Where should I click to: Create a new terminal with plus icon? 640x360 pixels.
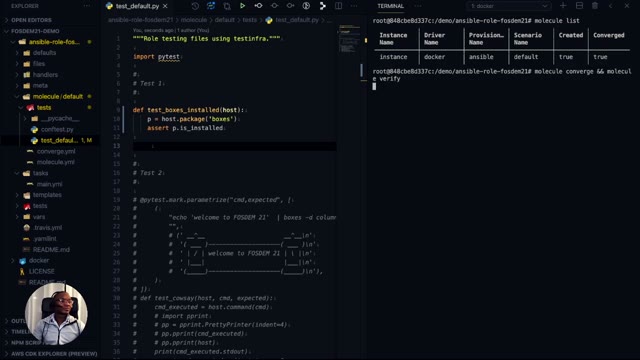pos(563,6)
